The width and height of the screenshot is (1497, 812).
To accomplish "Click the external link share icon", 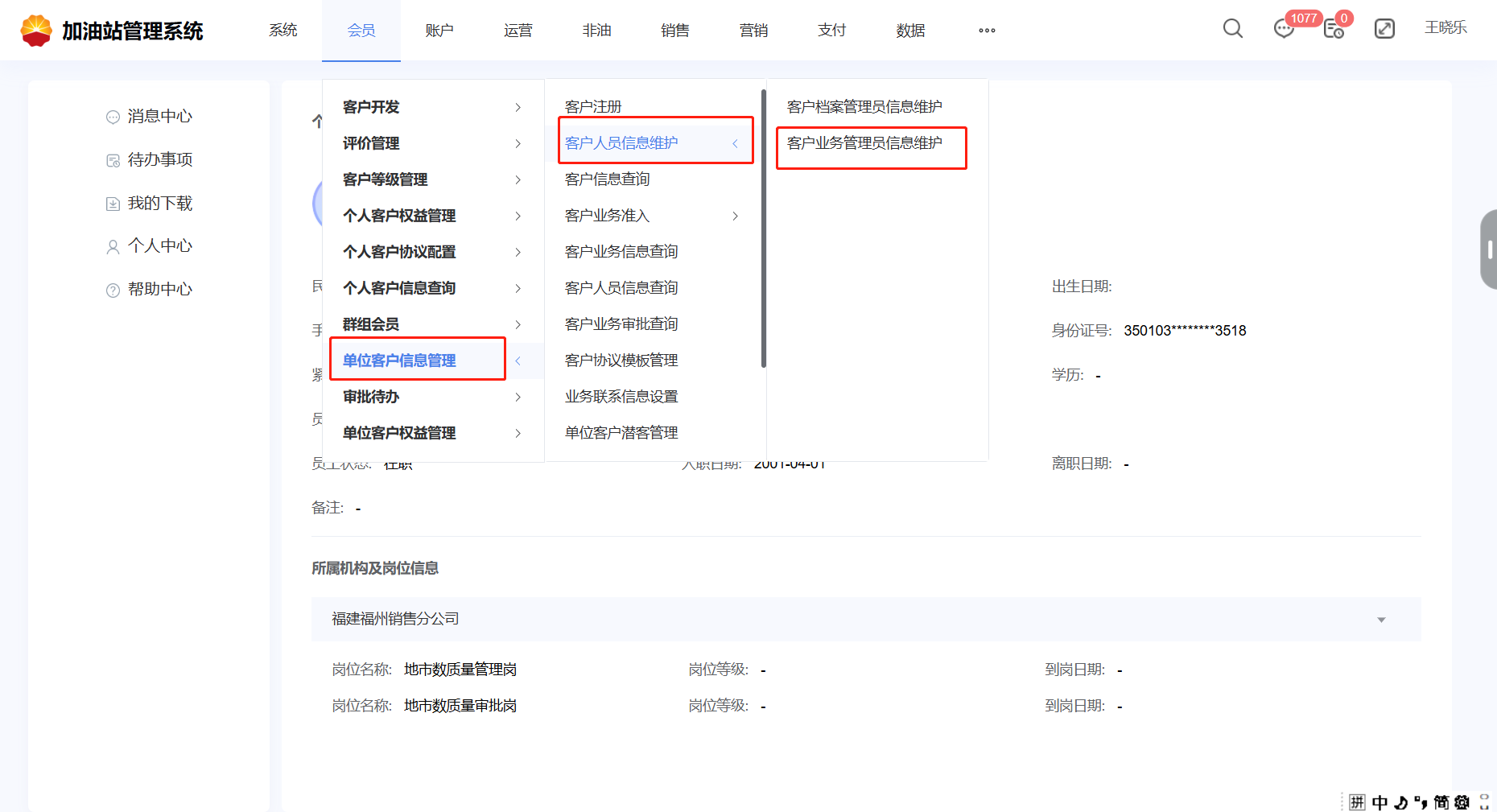I will (x=1384, y=29).
